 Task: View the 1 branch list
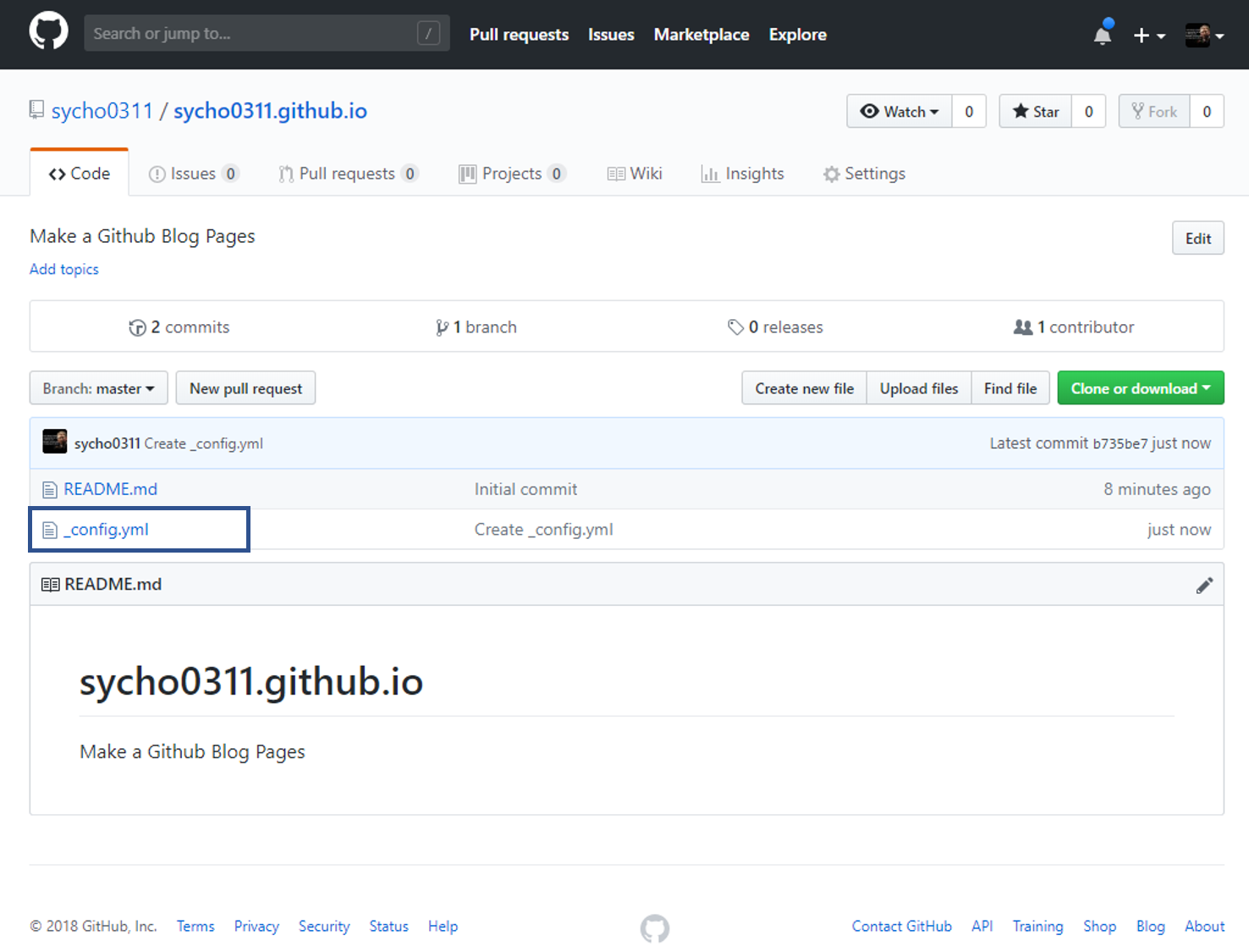tap(476, 327)
